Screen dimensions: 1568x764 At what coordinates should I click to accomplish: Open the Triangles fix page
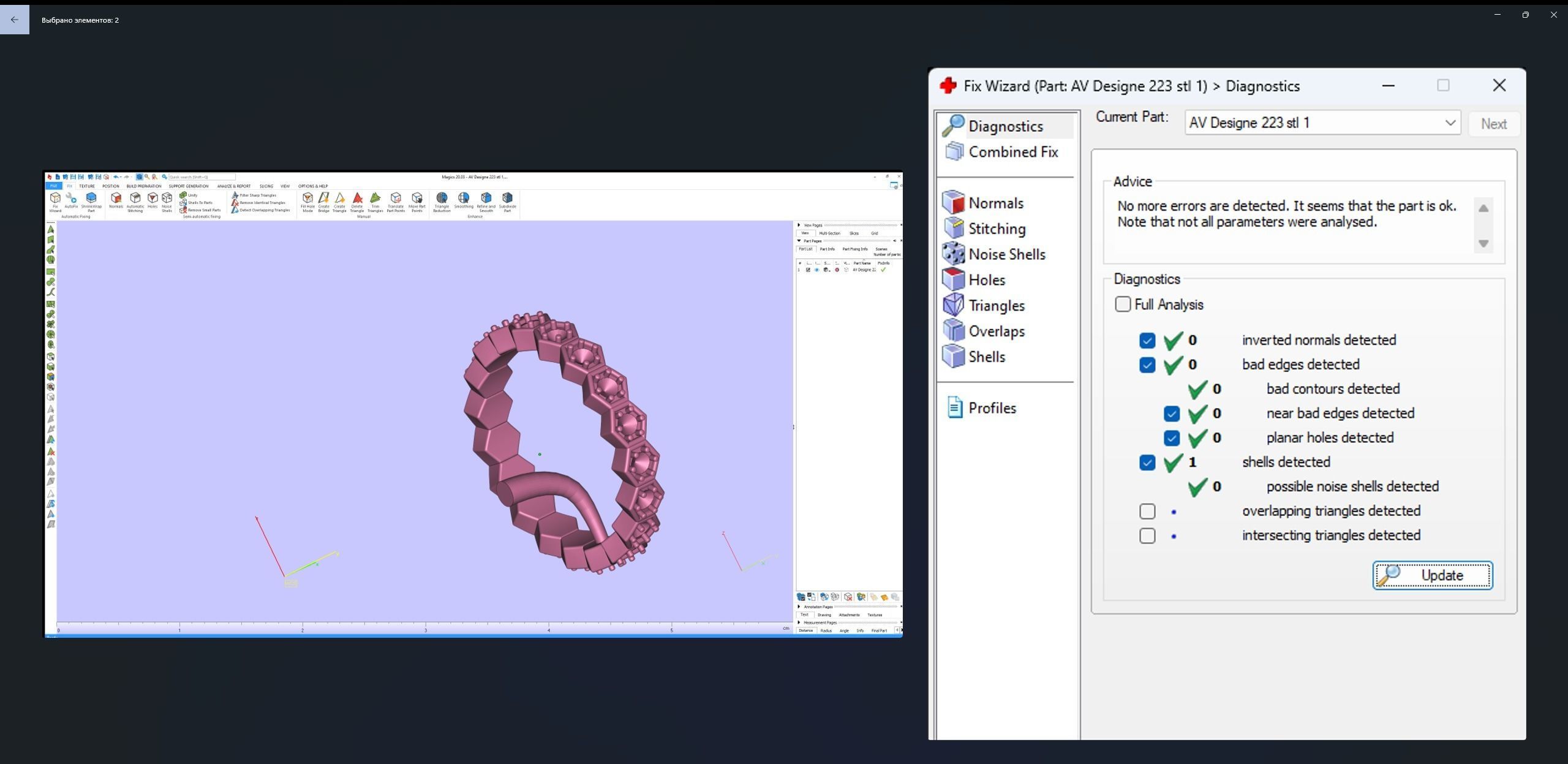click(x=996, y=306)
